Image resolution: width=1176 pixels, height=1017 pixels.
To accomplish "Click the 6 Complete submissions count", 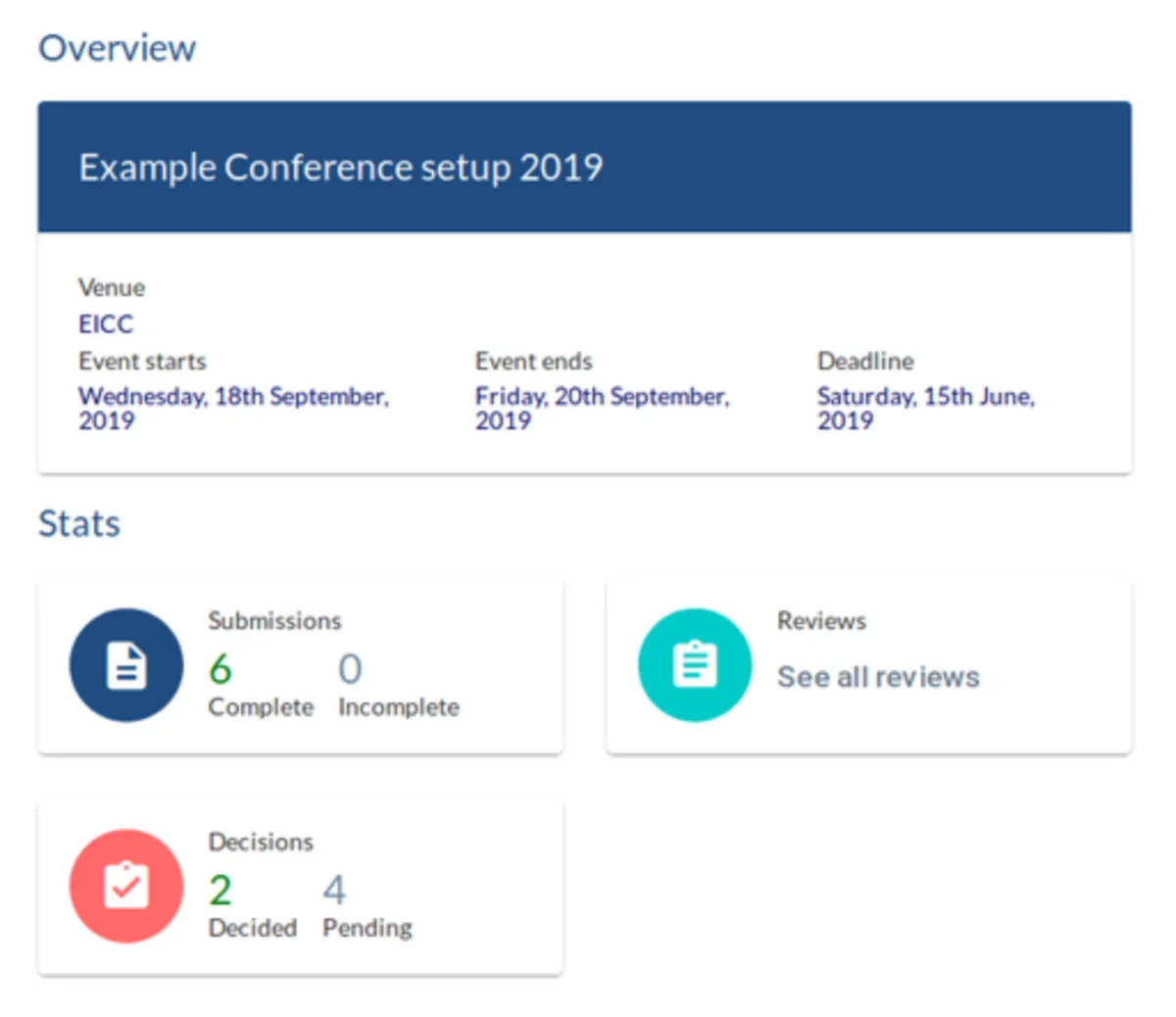I will tap(220, 669).
